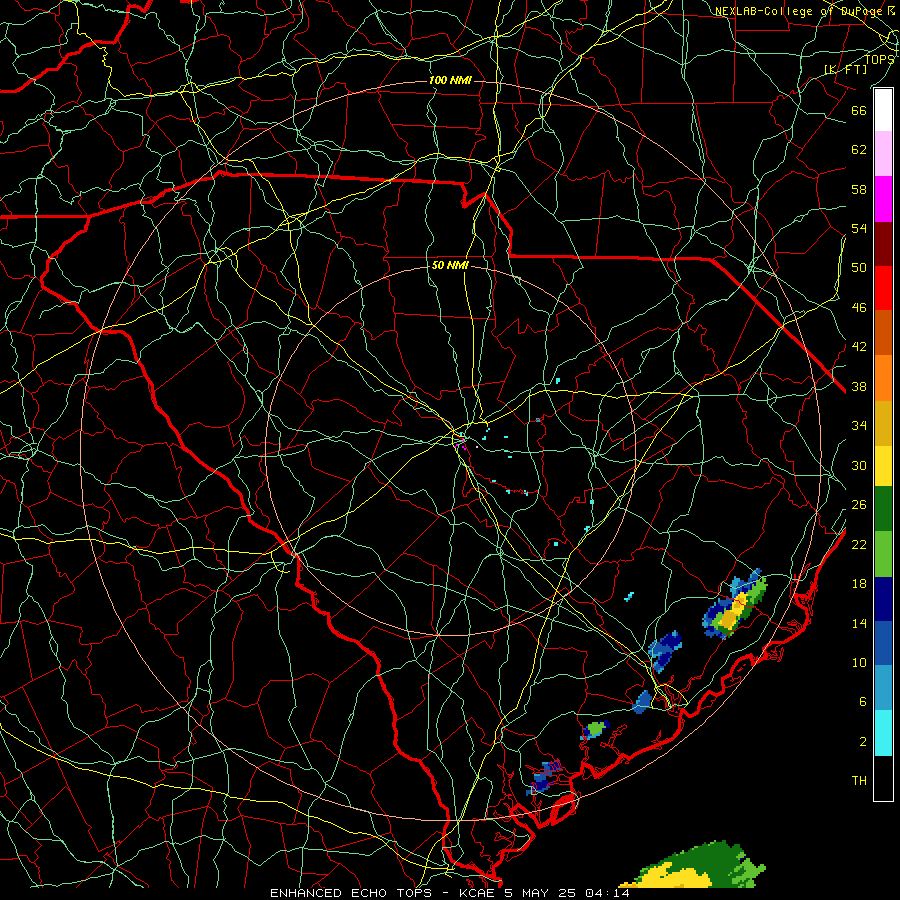This screenshot has height=900, width=900.
Task: Click the "14" legend value
Action: tap(859, 623)
